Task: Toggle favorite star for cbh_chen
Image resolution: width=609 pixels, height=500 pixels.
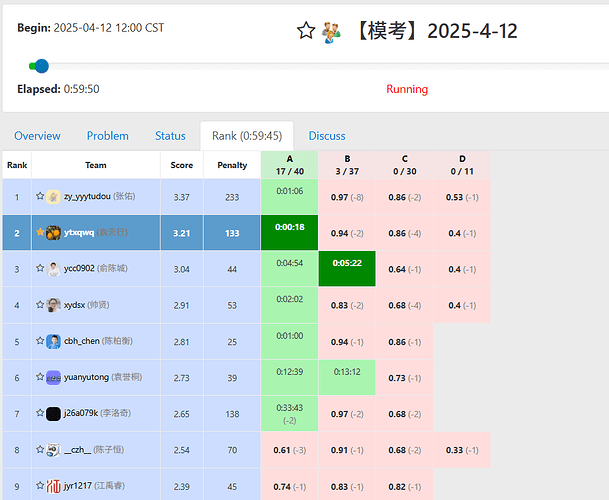Action: click(x=40, y=341)
